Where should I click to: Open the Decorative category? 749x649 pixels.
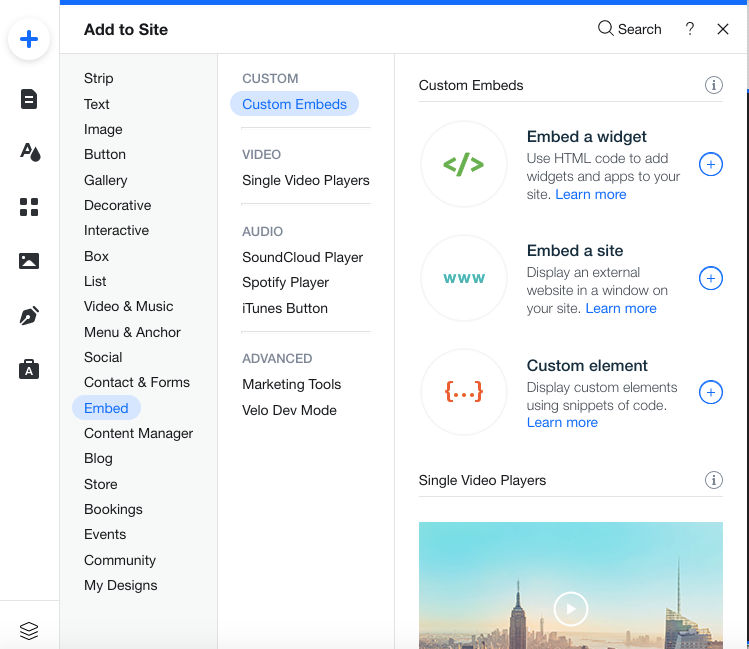[118, 205]
